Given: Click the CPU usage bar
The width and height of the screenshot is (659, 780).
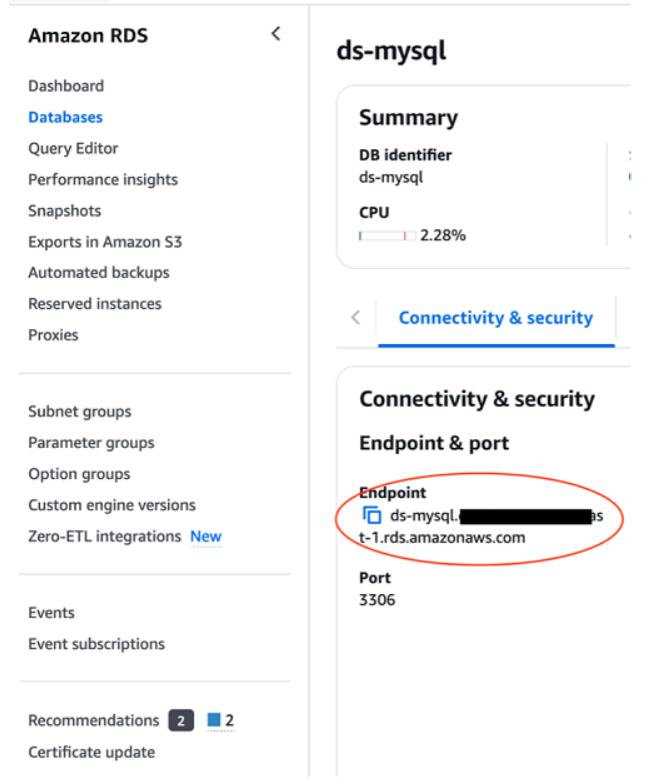Looking at the screenshot, I should pyautogui.click(x=387, y=236).
